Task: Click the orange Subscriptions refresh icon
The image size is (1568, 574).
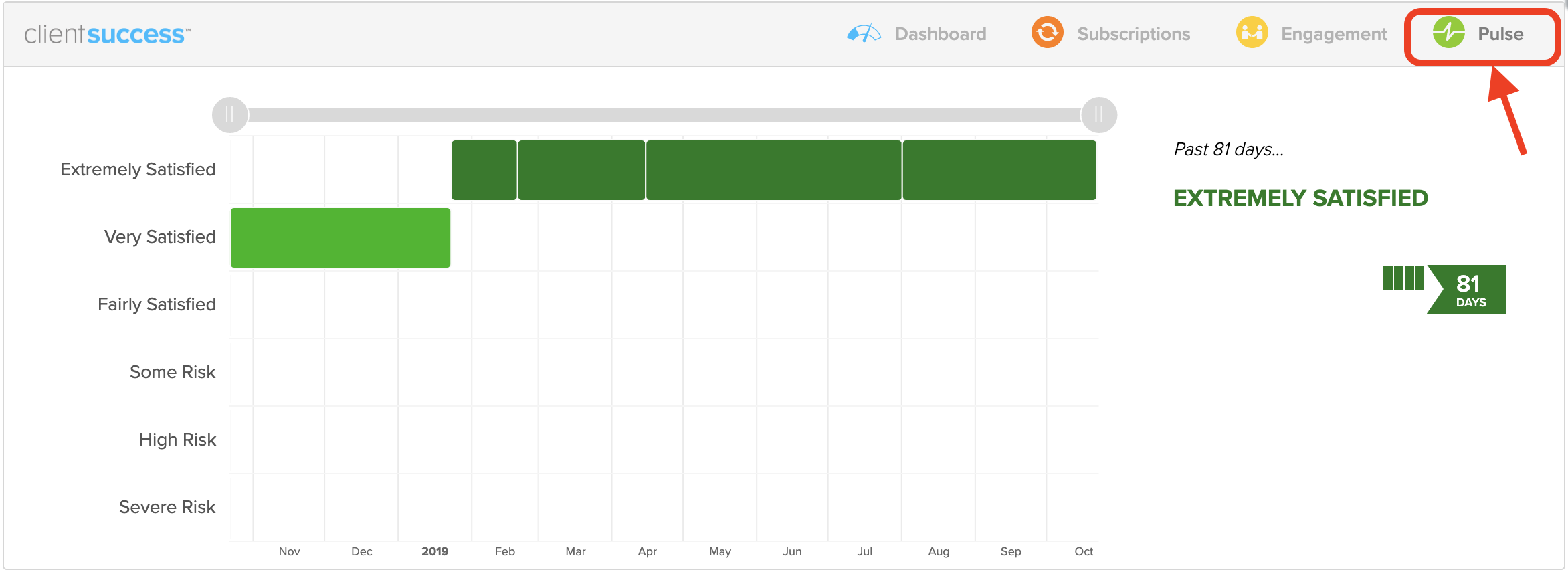Action: point(1047,33)
